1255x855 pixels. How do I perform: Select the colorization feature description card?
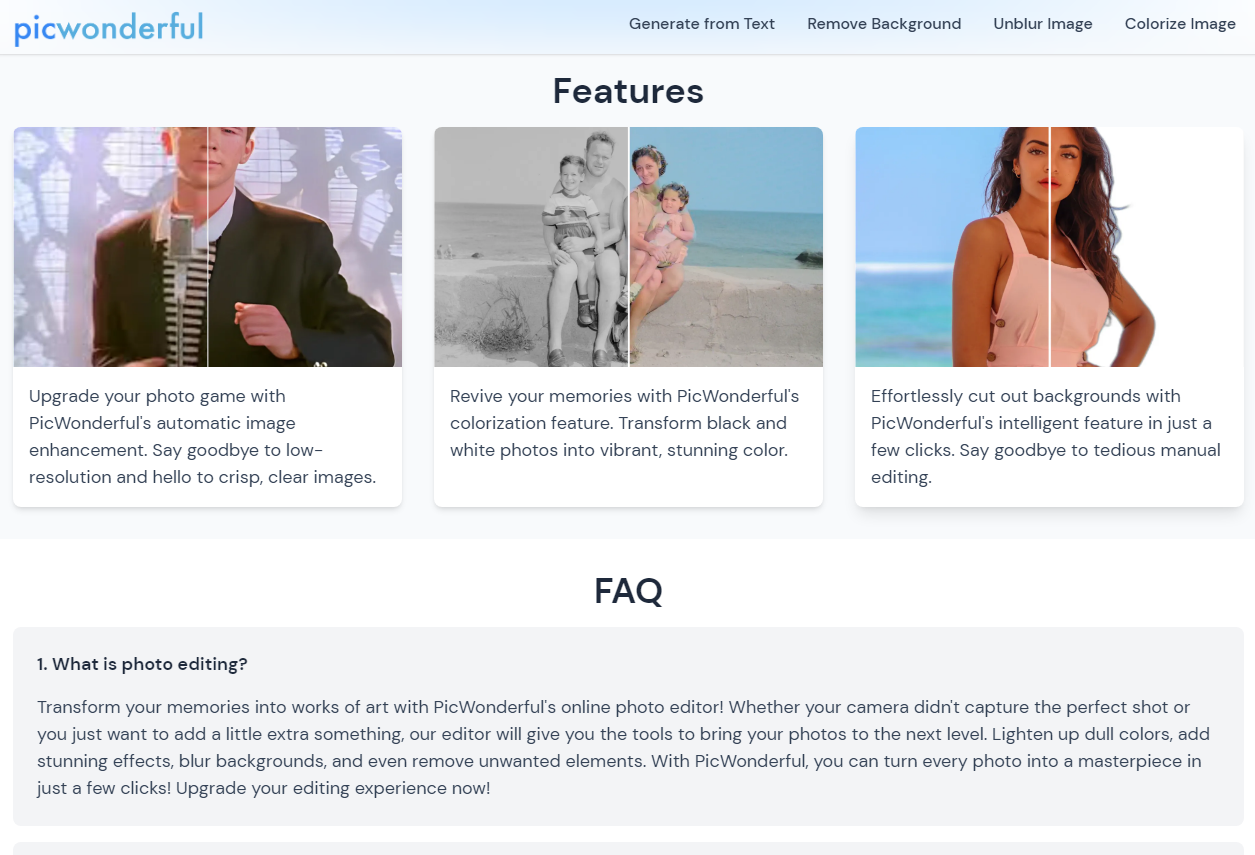point(629,437)
